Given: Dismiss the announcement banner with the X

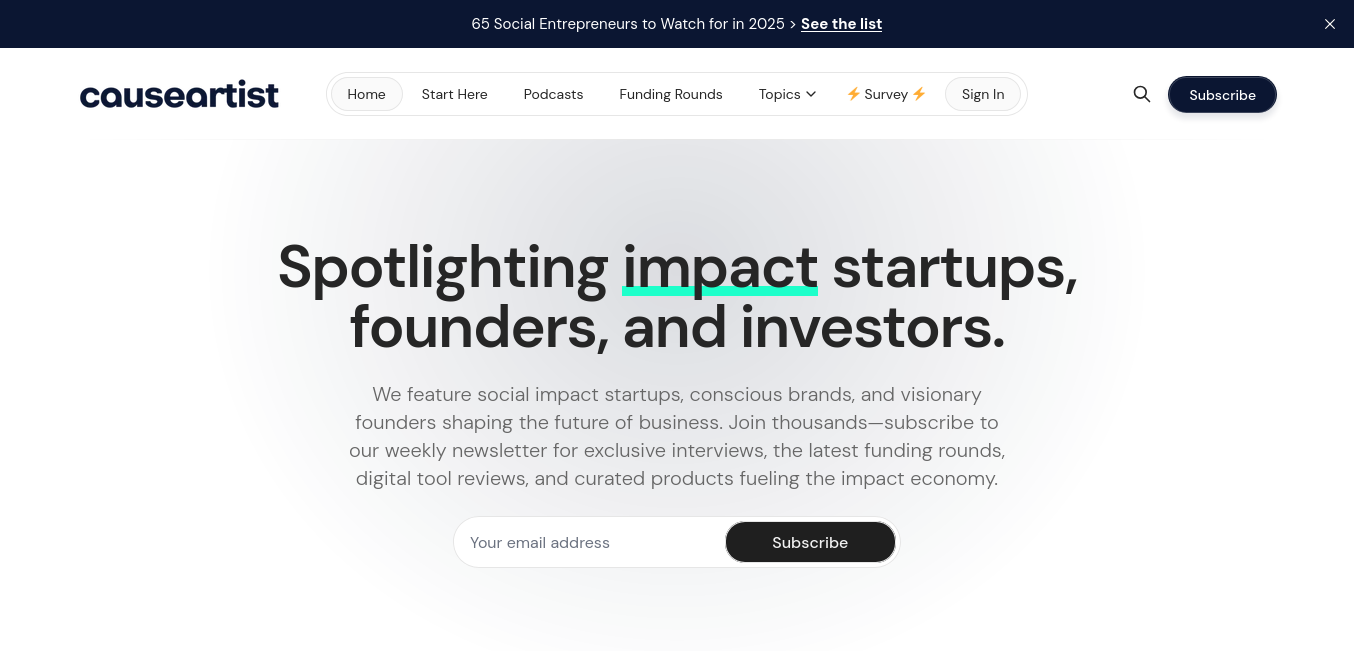Looking at the screenshot, I should click(1330, 24).
